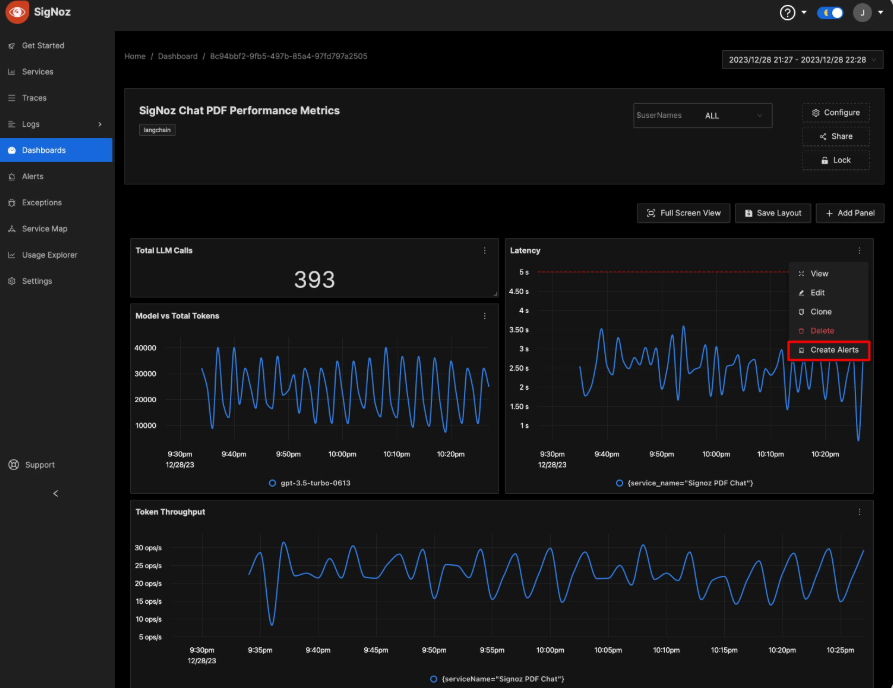Expand the Logs sidebar submenu

[x=99, y=124]
